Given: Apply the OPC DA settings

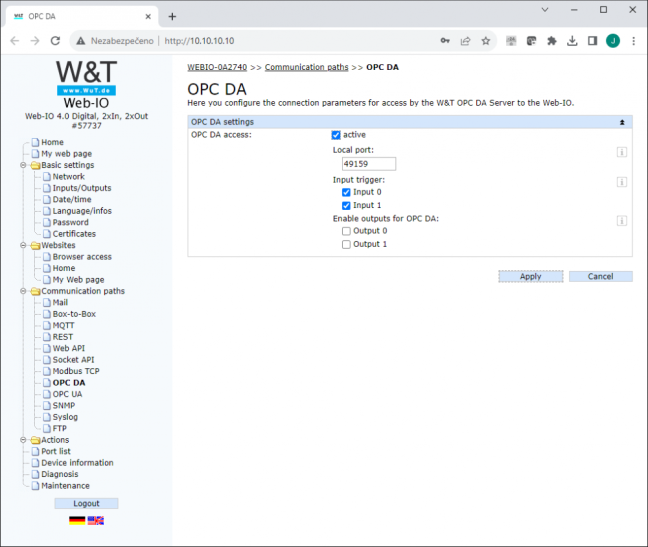Looking at the screenshot, I should pos(531,276).
